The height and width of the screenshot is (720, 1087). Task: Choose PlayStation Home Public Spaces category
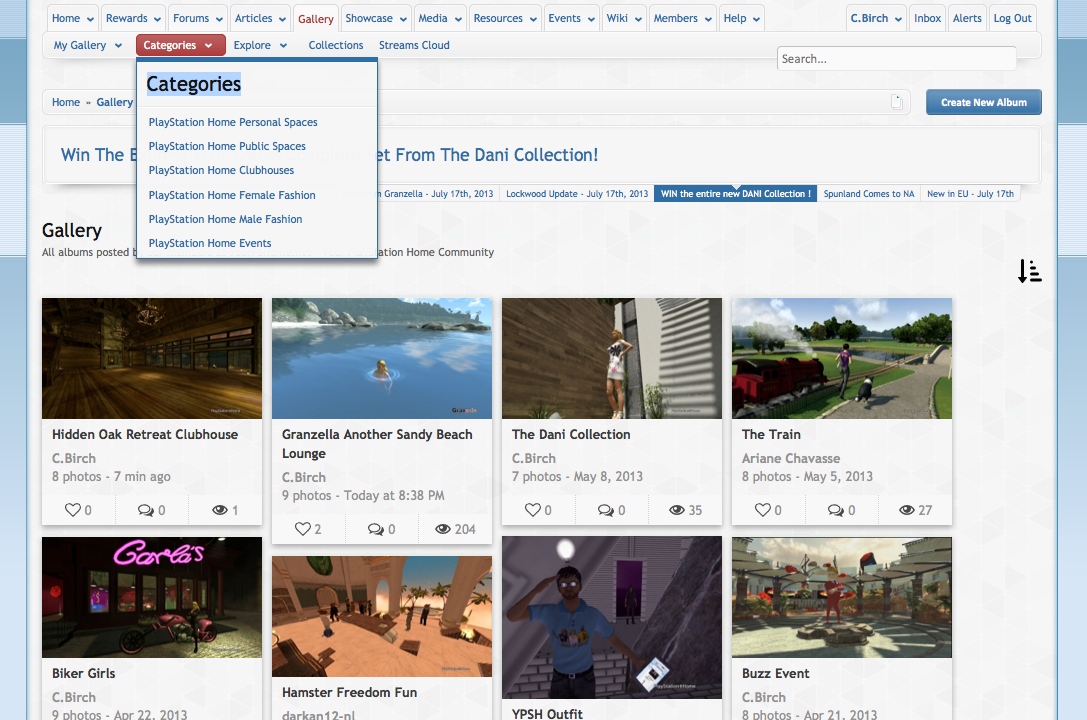point(227,146)
